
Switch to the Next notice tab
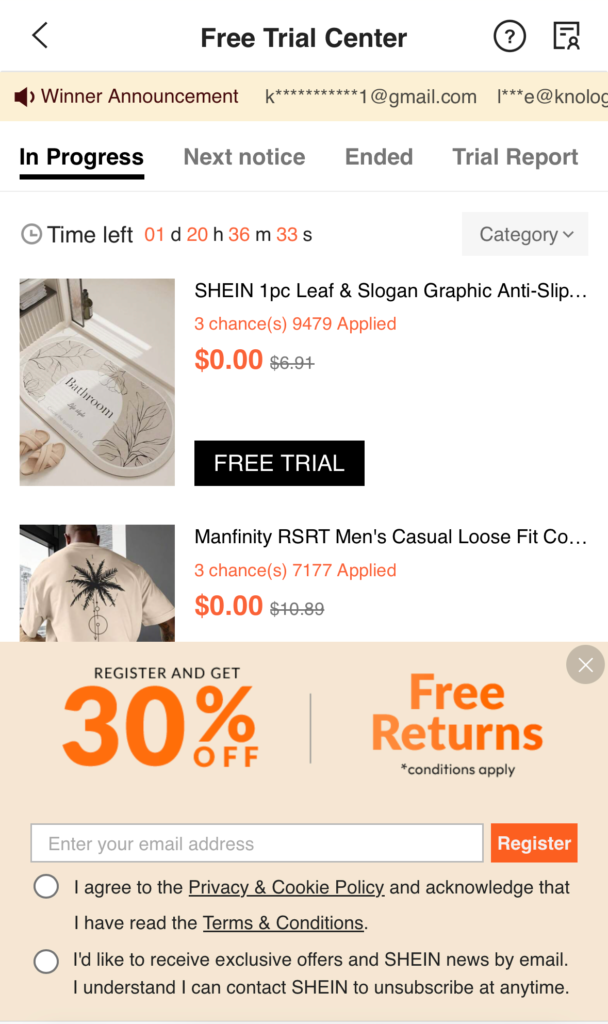pyautogui.click(x=244, y=157)
